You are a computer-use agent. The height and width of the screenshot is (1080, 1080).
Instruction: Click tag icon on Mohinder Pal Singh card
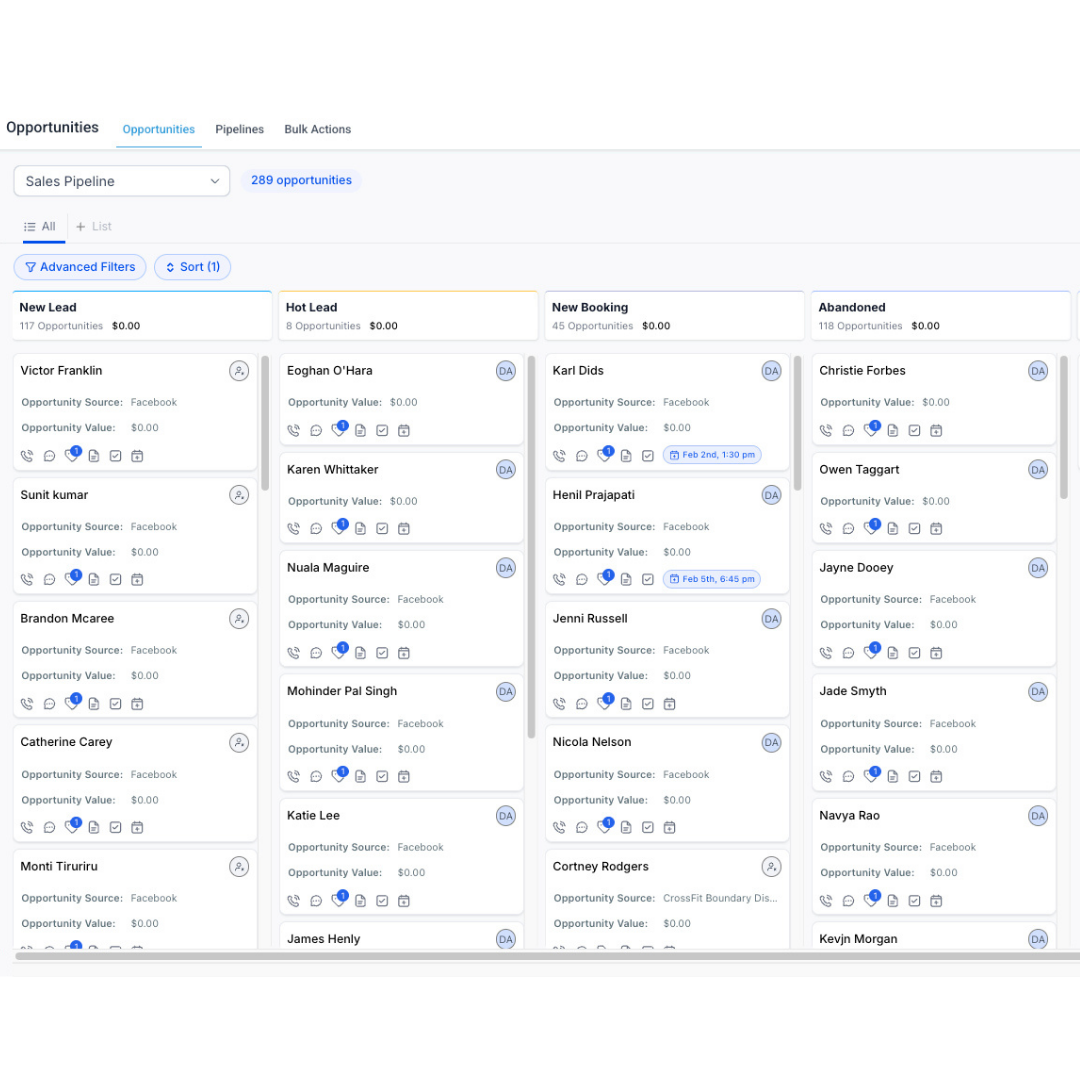[338, 775]
